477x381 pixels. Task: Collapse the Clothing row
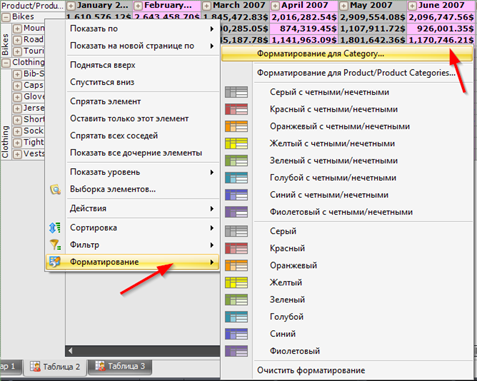pos(6,63)
